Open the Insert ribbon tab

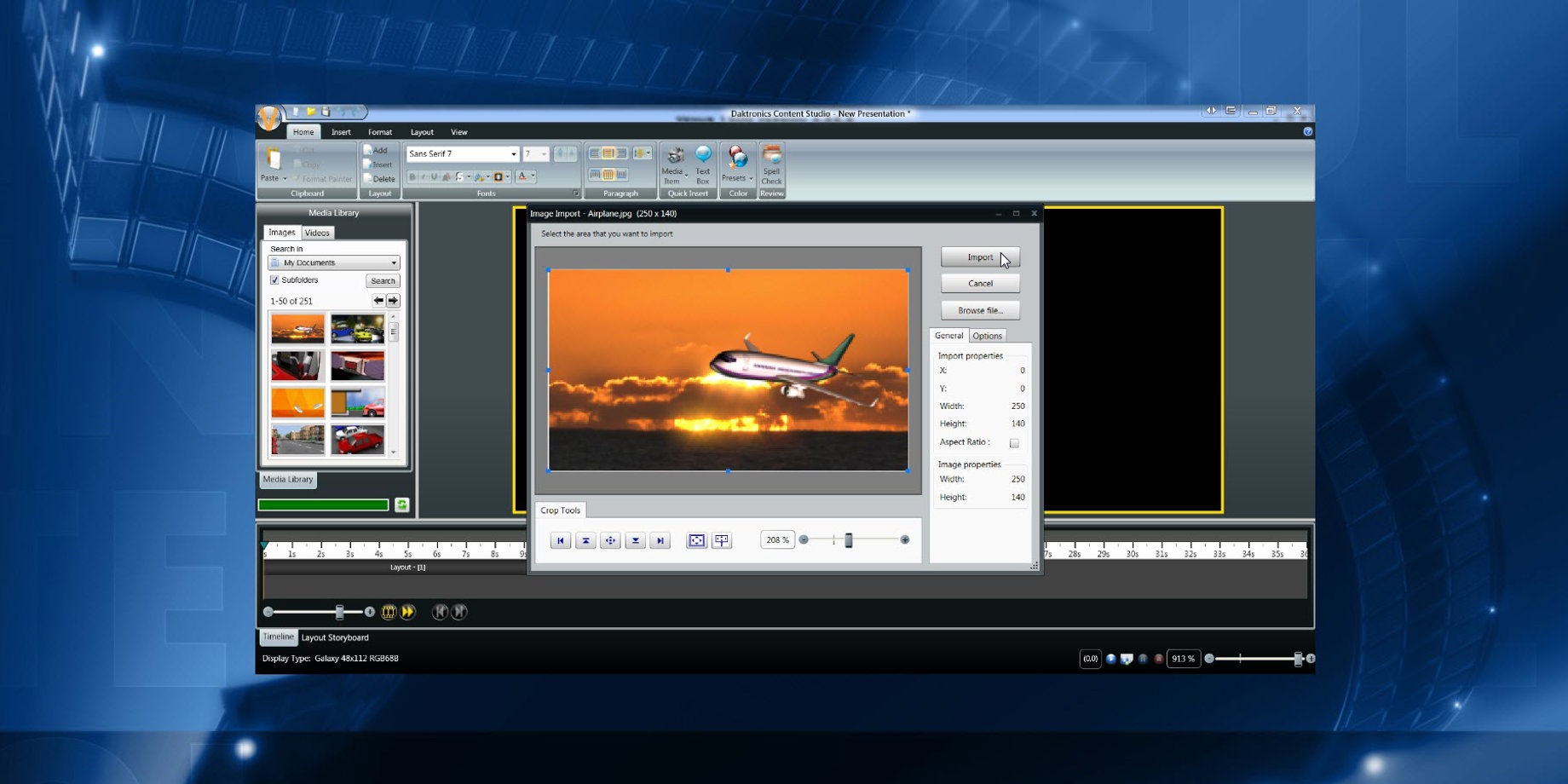coord(341,132)
